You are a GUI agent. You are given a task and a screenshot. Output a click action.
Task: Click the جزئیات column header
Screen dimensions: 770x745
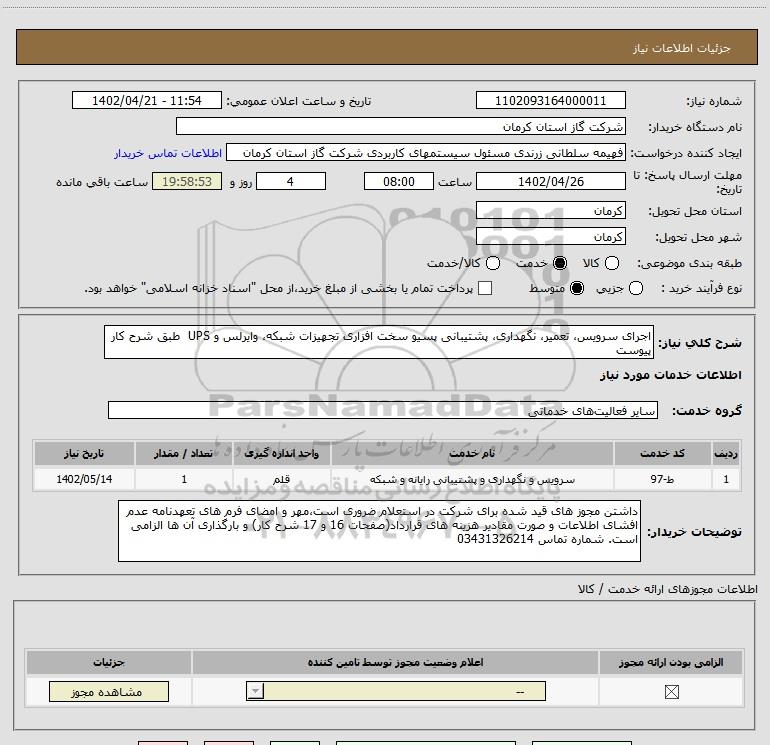(x=109, y=662)
